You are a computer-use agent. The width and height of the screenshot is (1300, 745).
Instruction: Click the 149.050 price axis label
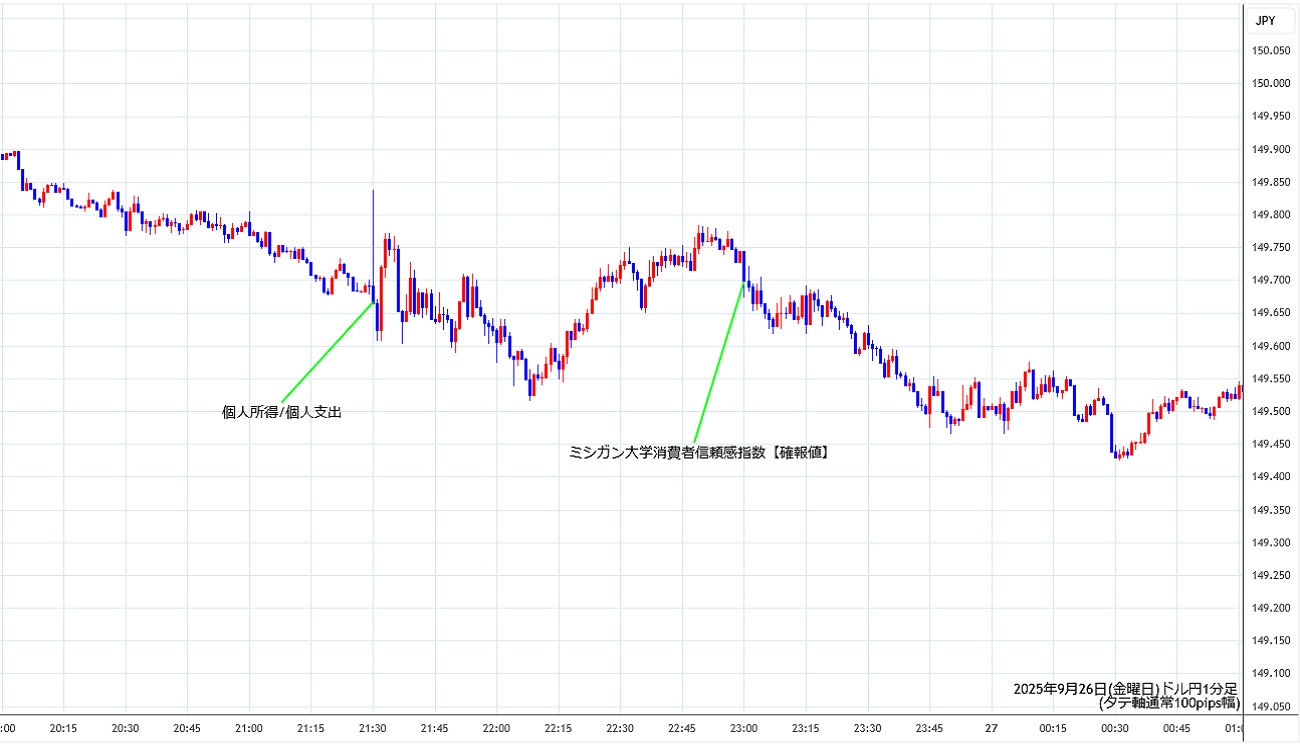(x=1271, y=708)
